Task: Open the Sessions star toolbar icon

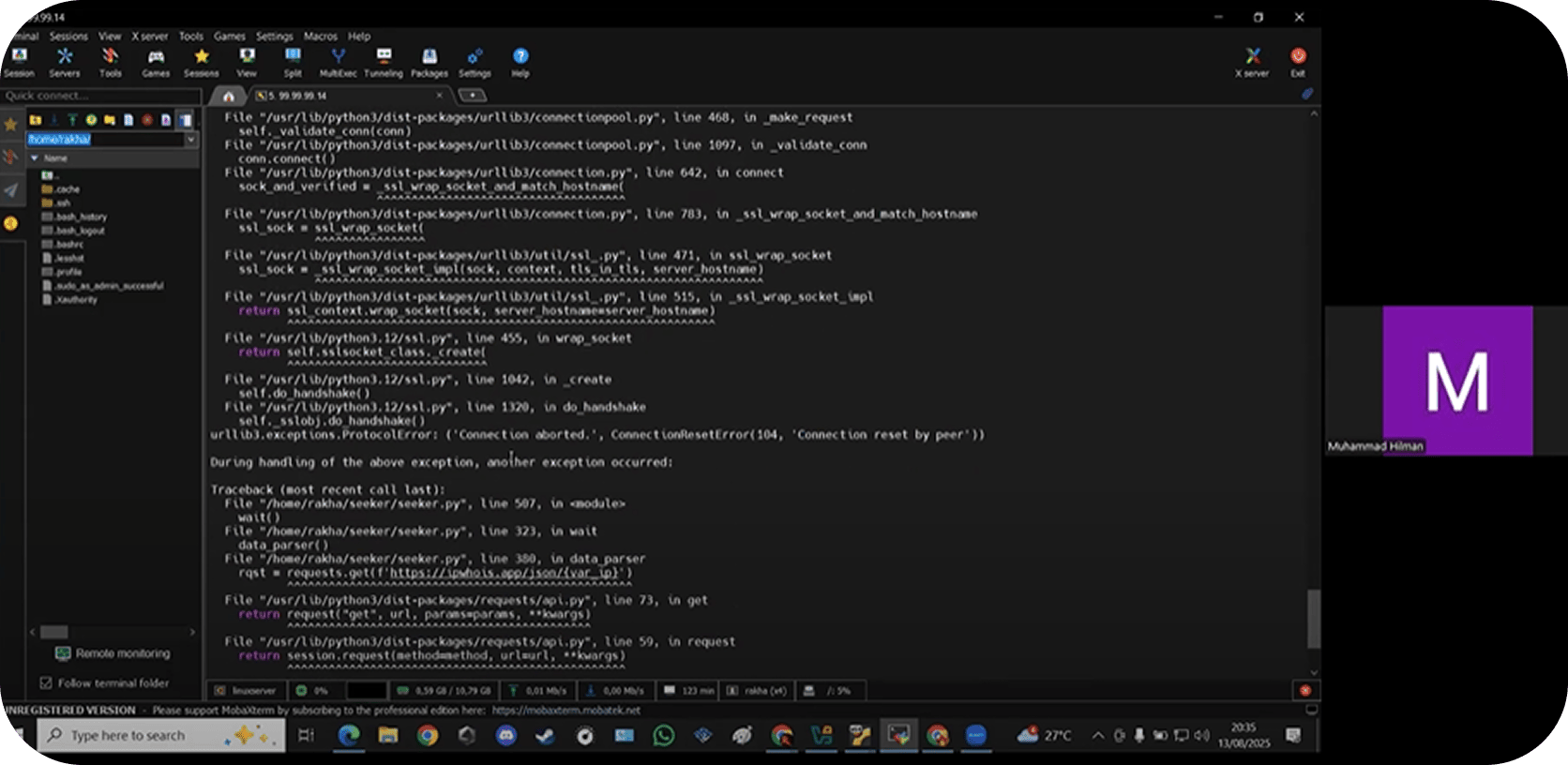Action: [201, 62]
